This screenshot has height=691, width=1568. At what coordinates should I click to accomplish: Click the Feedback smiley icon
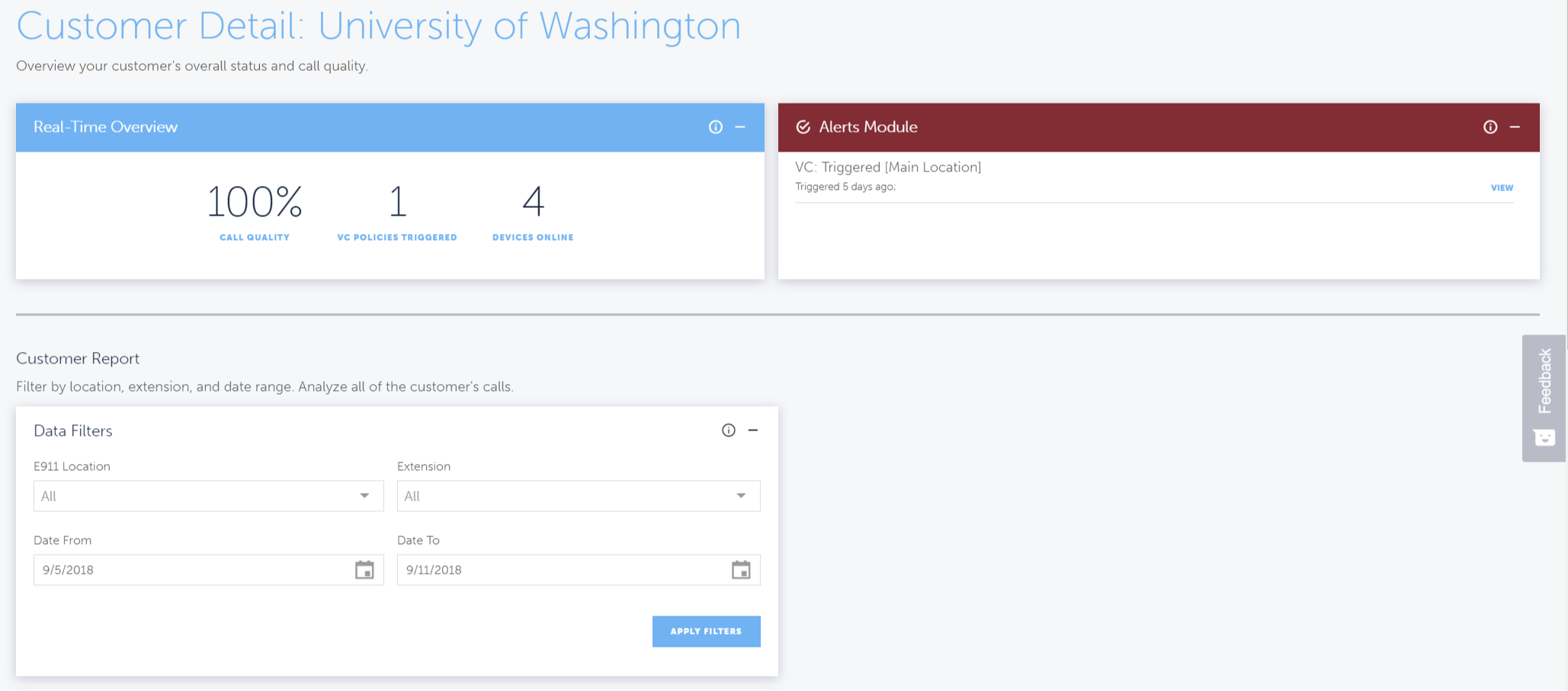pyautogui.click(x=1544, y=437)
